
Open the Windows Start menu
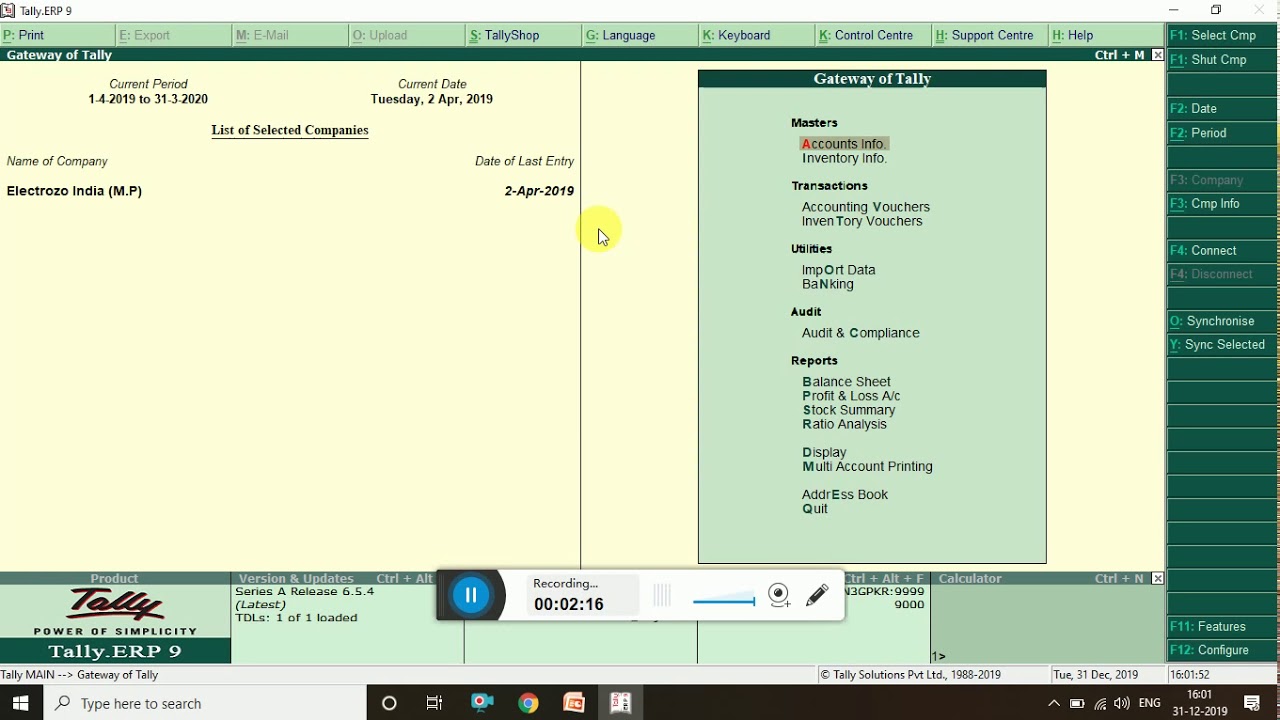(x=21, y=703)
